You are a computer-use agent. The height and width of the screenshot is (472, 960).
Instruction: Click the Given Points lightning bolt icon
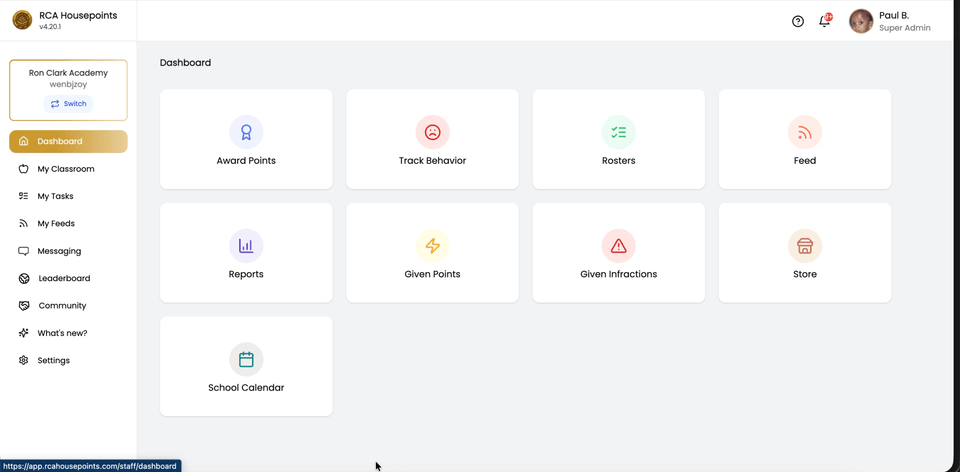pos(432,246)
